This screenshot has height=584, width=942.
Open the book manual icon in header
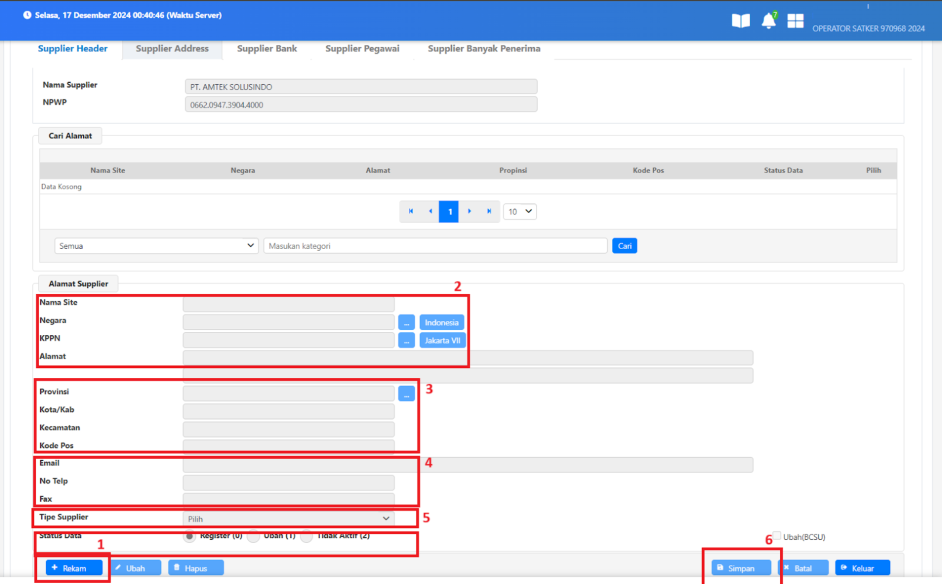(740, 21)
